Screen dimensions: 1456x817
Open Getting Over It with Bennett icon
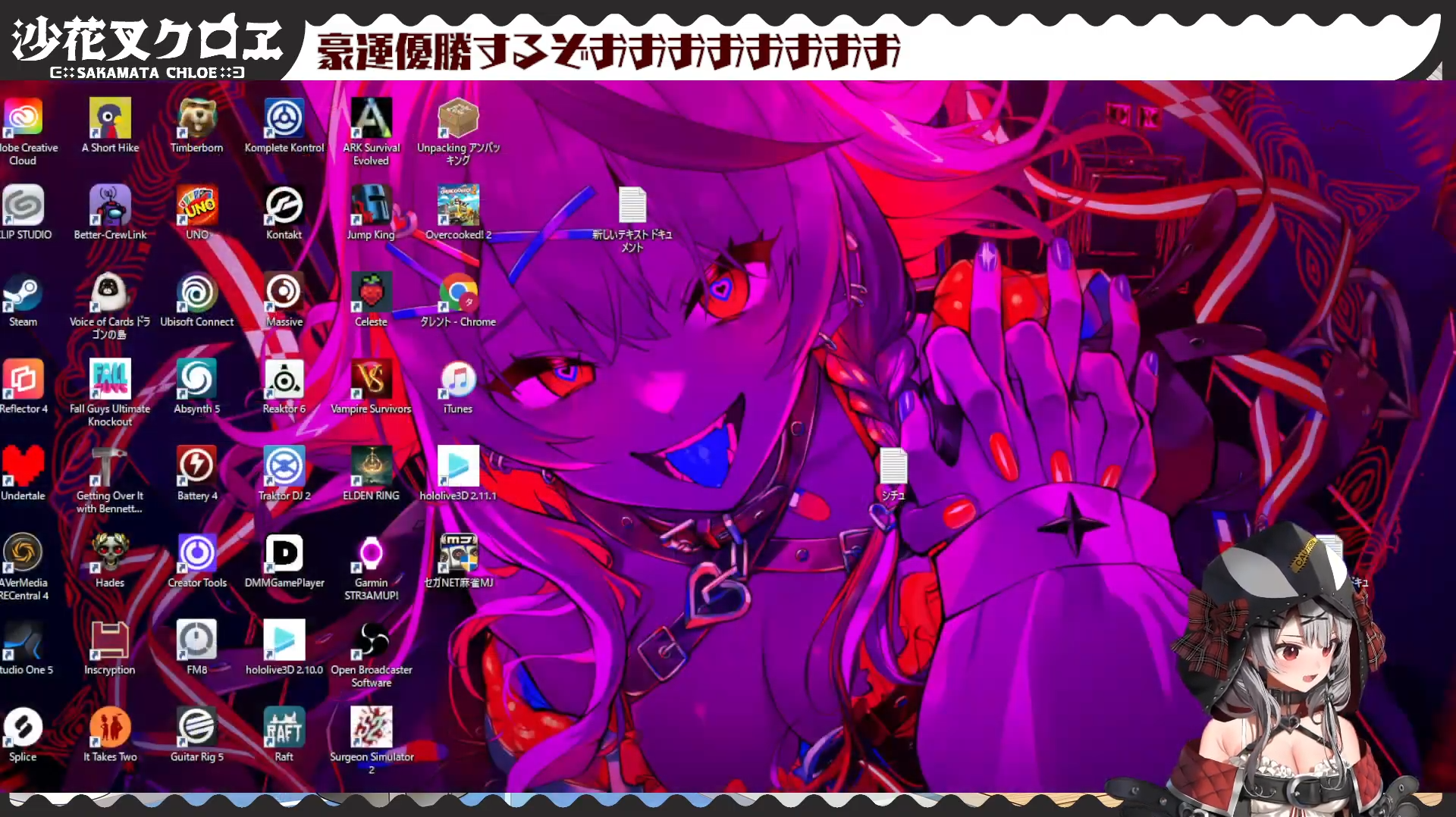[110, 466]
